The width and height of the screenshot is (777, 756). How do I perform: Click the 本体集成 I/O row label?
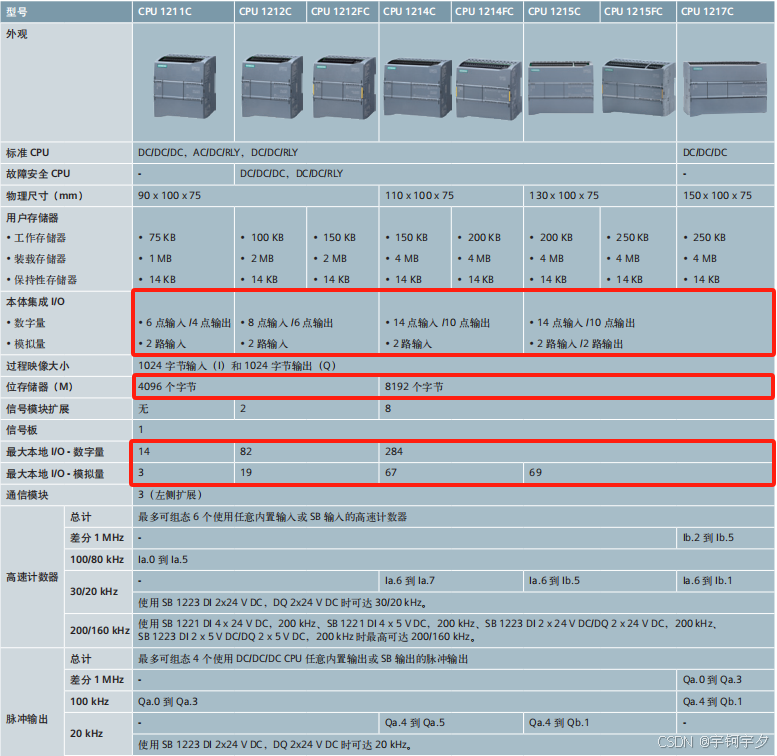point(35,302)
